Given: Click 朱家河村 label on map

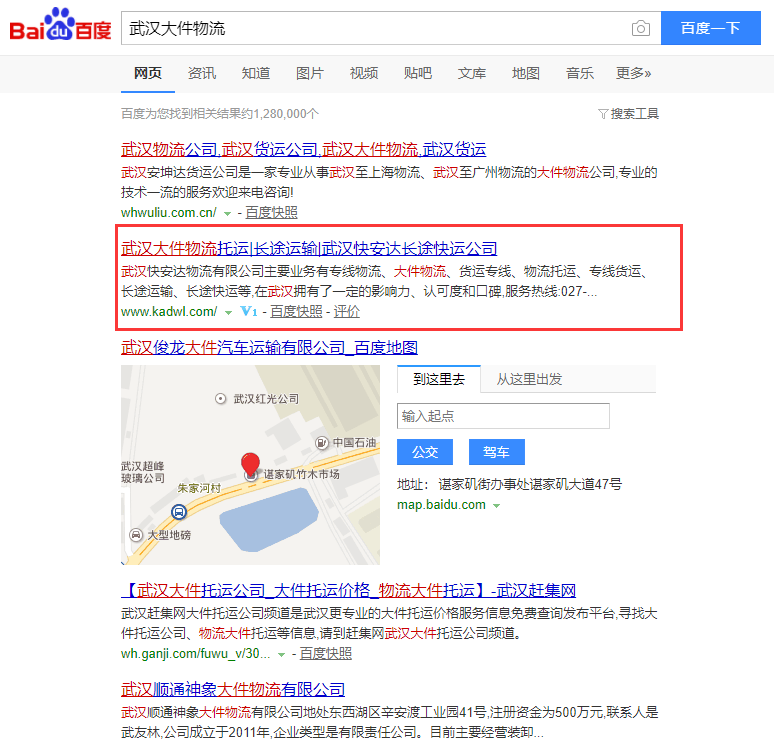Looking at the screenshot, I should [199, 488].
